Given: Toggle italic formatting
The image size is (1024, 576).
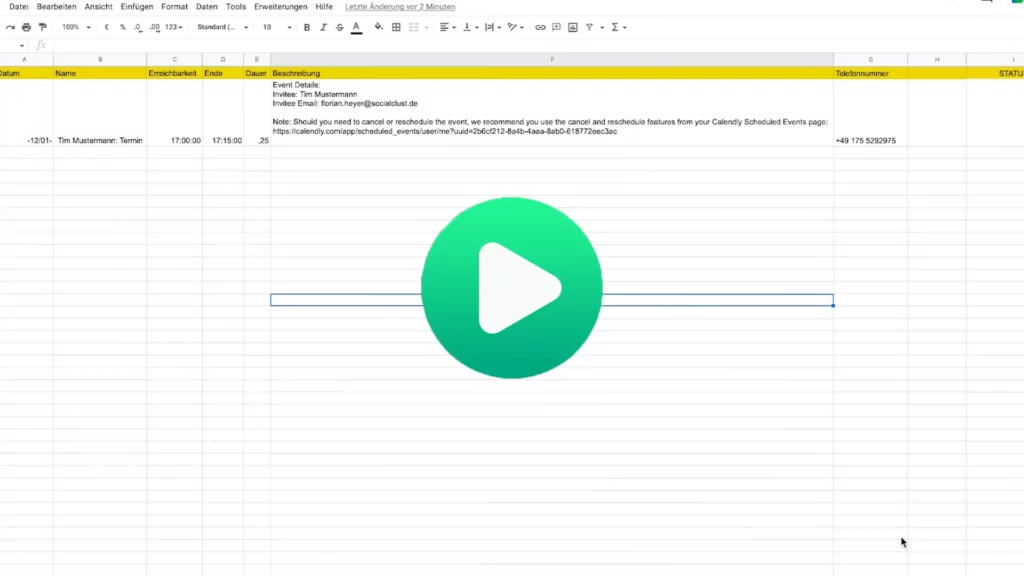Looking at the screenshot, I should tap(323, 27).
